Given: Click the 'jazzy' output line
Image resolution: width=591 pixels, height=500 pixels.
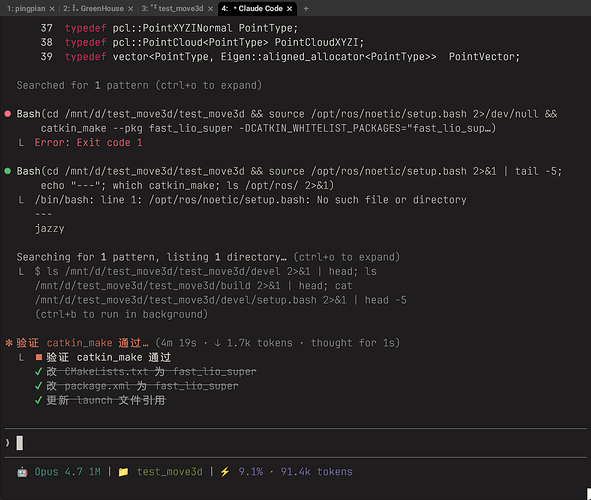Looking at the screenshot, I should point(49,229).
